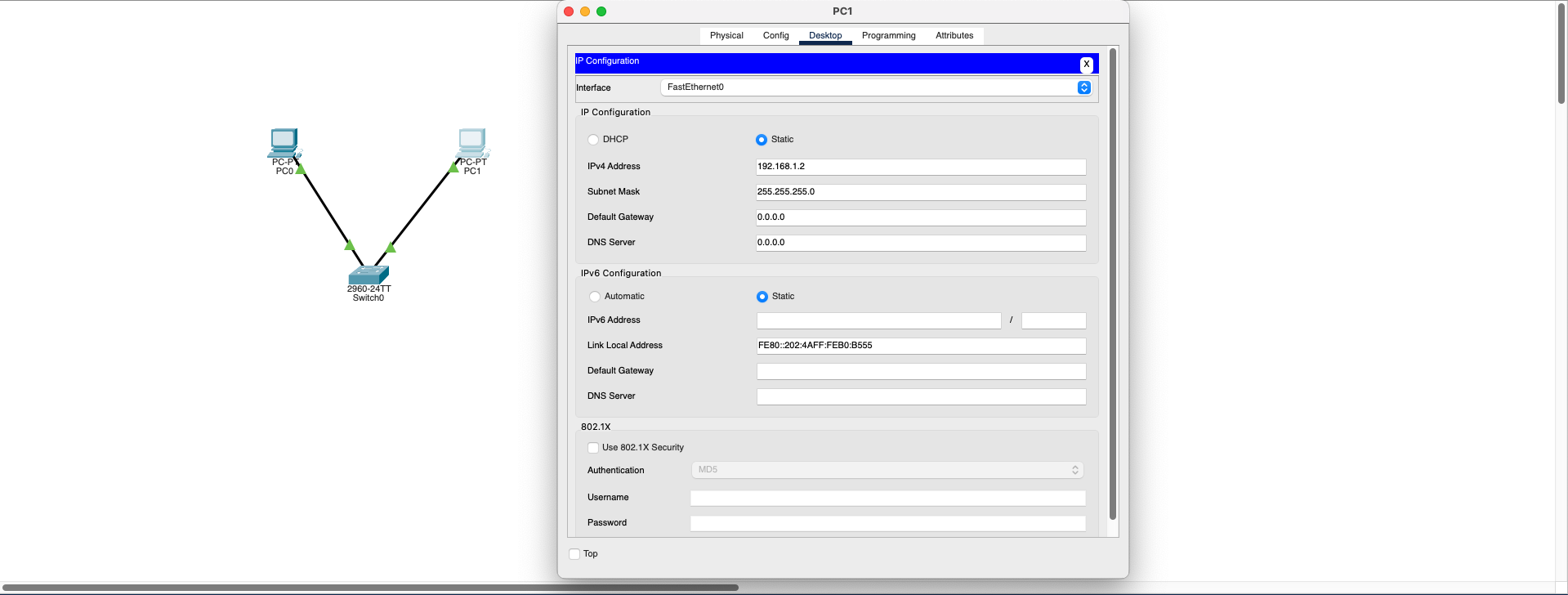This screenshot has width=1568, height=595.
Task: Click the IPv6 Configuration section heading
Action: click(621, 274)
